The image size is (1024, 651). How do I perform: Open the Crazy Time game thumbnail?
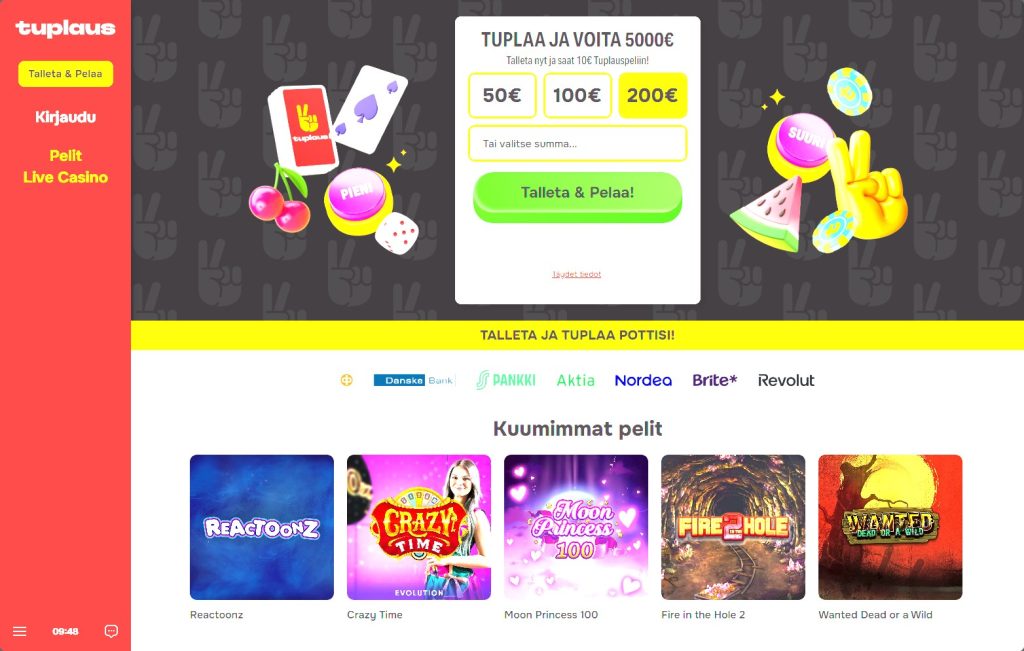pyautogui.click(x=419, y=527)
